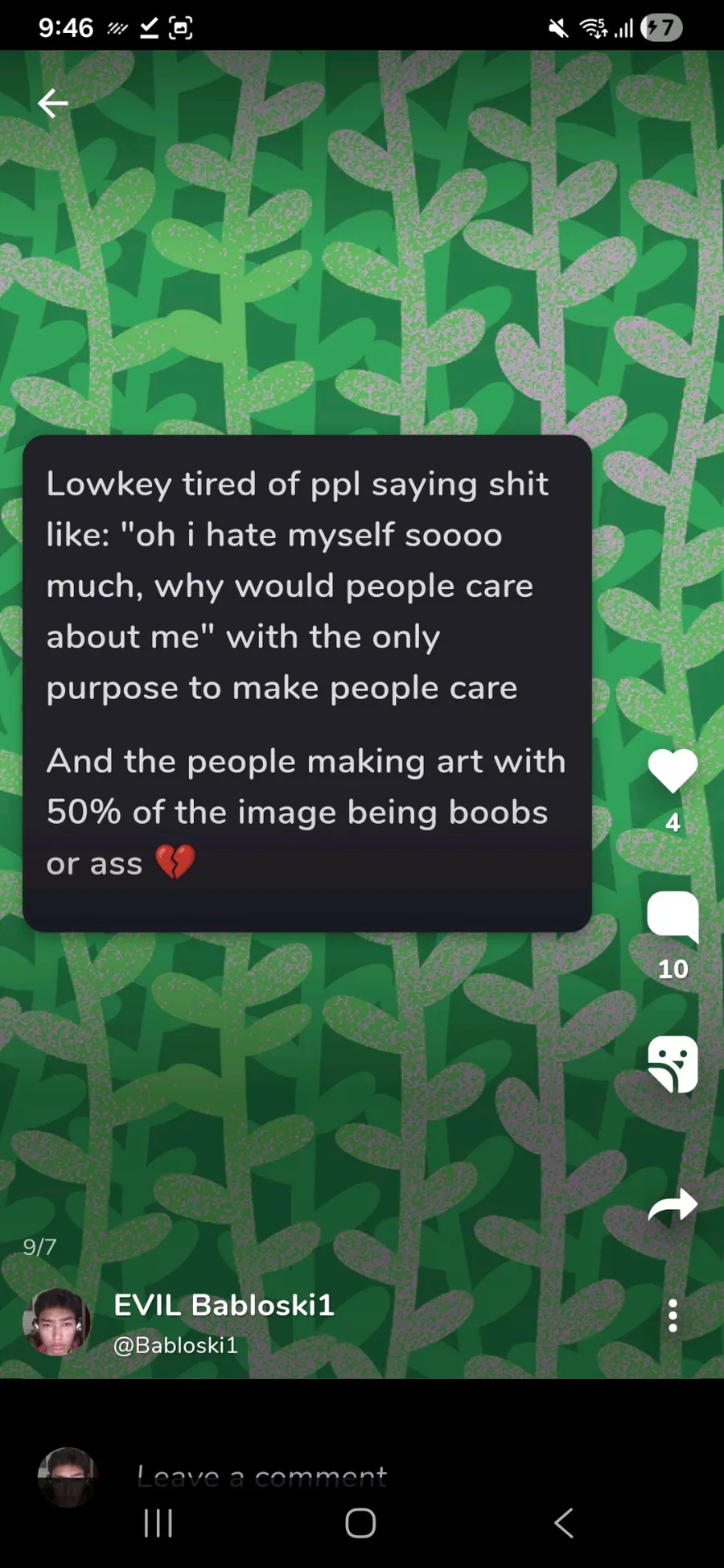
Task: Tap the back arrow icon
Action: [53, 103]
